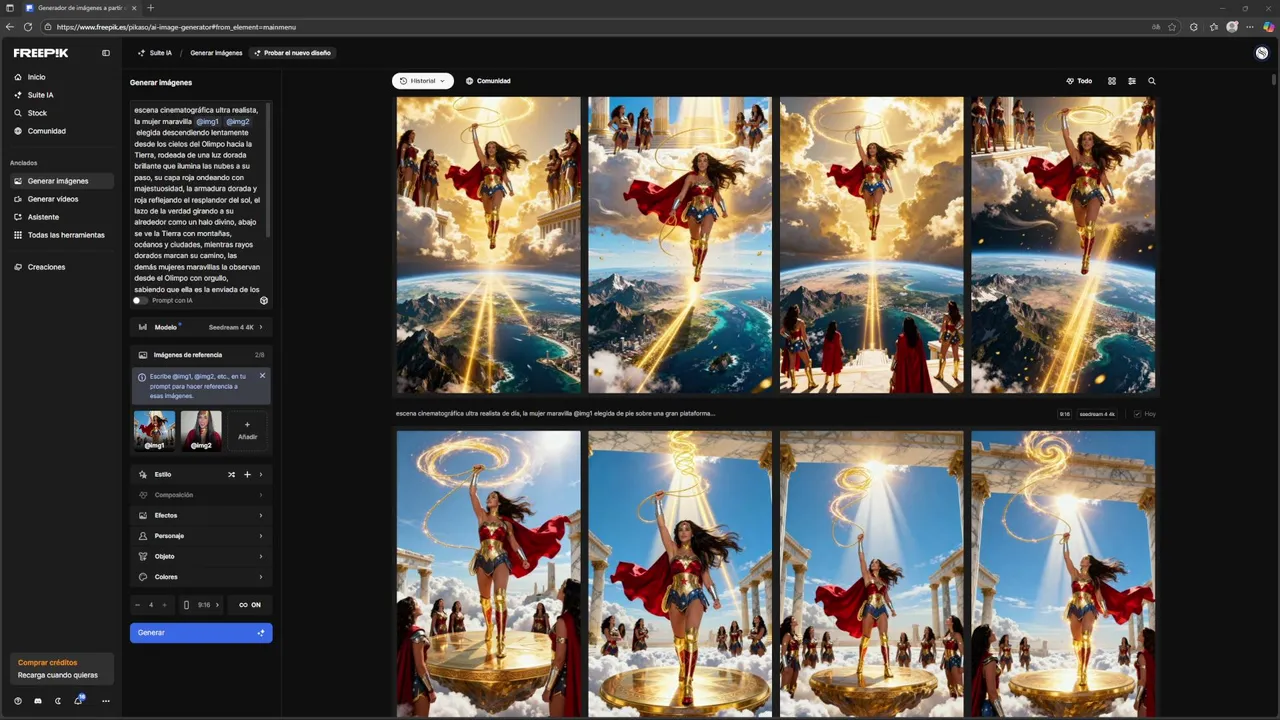This screenshot has height=720, width=1280.
Task: Open notifications bell icon
Action: [x=78, y=701]
